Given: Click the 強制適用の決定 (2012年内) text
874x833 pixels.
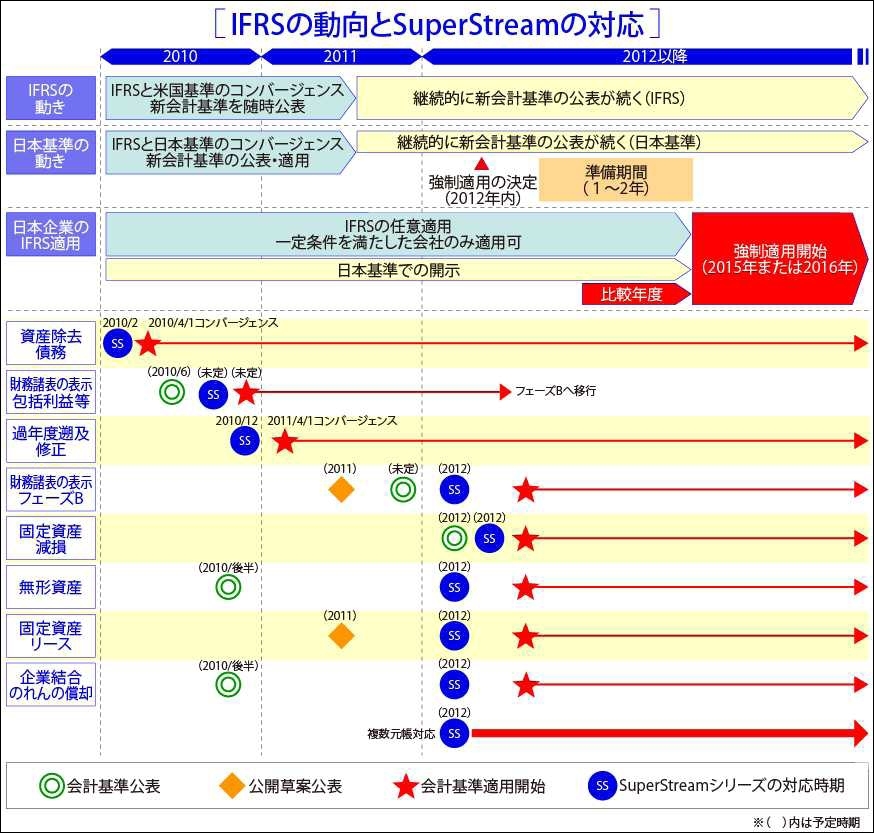Looking at the screenshot, I should tap(482, 190).
